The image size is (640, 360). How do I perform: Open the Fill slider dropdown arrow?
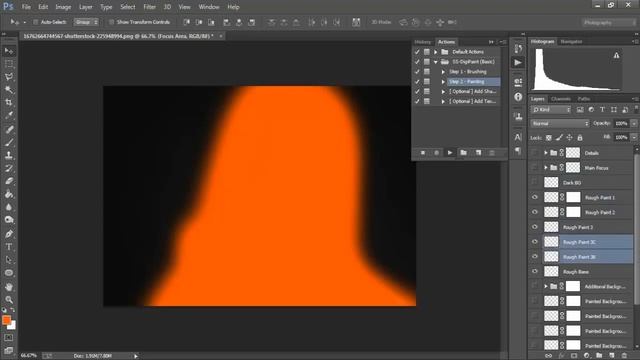point(634,138)
